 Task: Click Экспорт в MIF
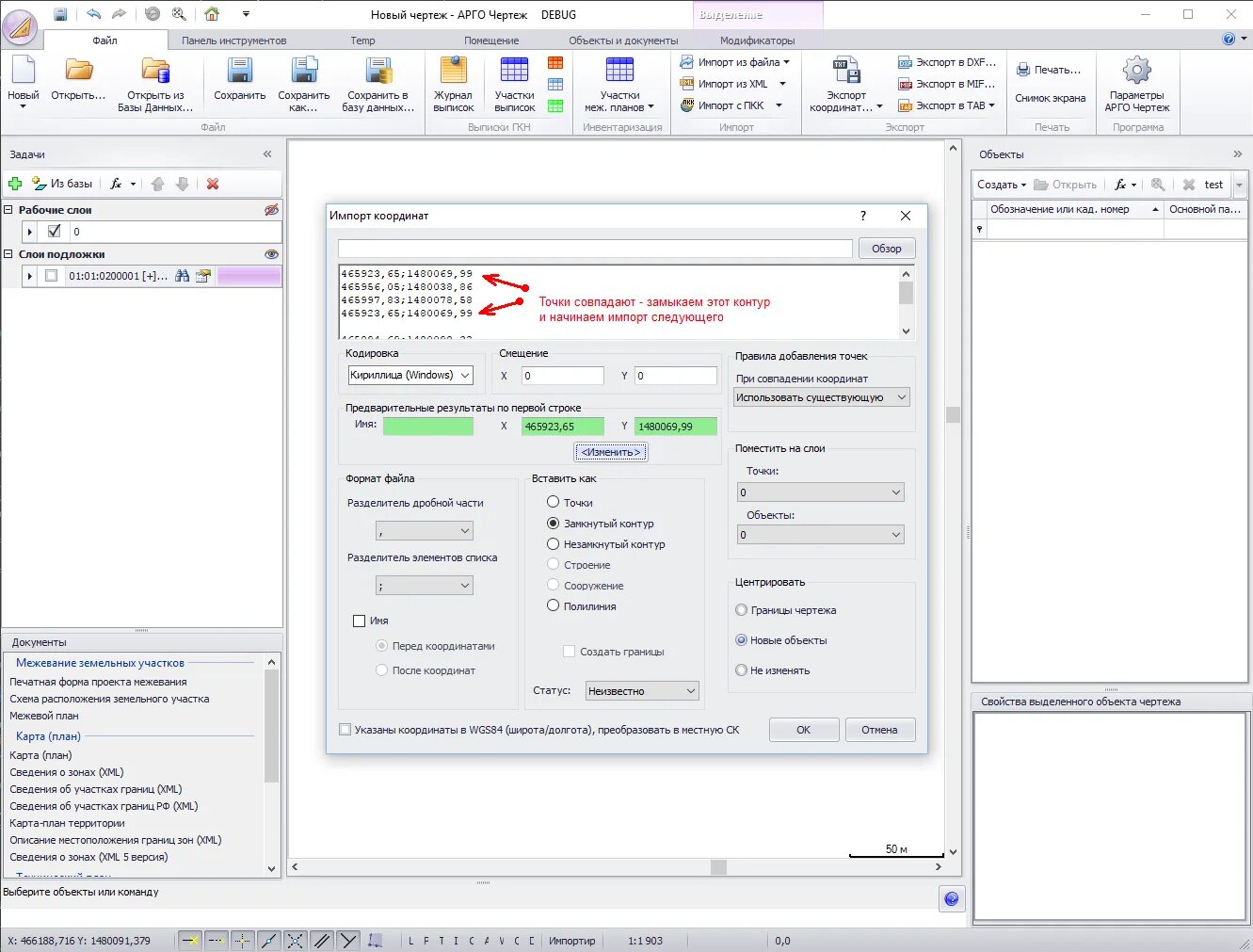[x=946, y=84]
